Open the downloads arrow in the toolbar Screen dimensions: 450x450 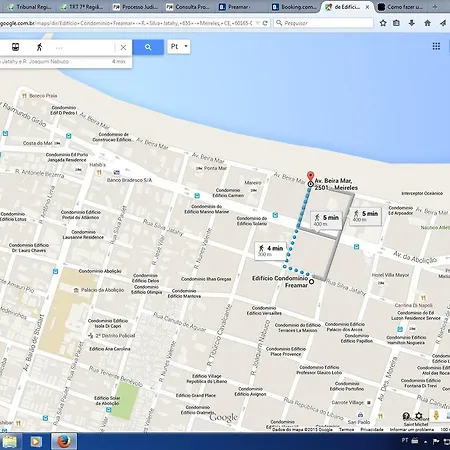point(412,23)
